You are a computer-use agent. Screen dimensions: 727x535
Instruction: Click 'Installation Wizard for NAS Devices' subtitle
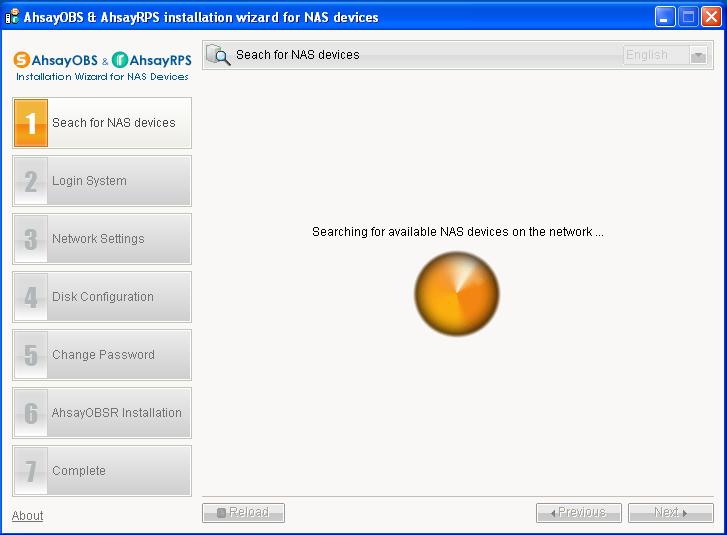(102, 76)
